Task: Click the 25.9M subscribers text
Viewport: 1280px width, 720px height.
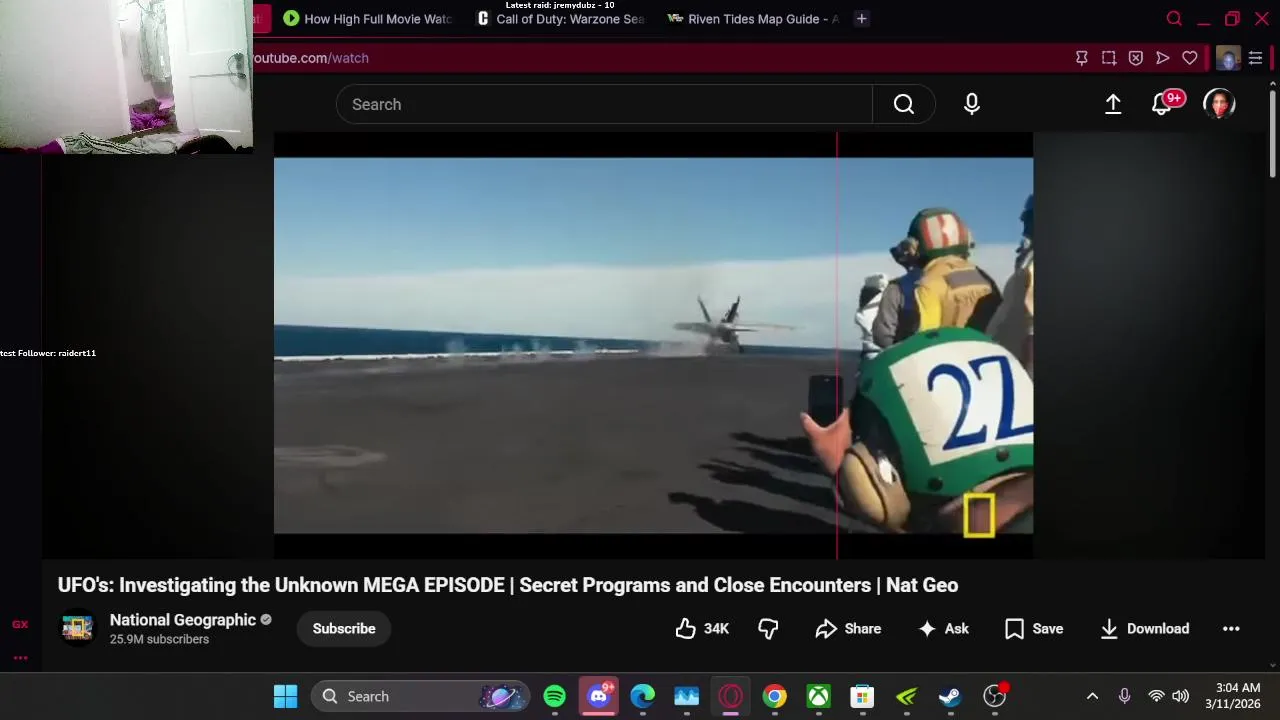Action: tap(159, 639)
